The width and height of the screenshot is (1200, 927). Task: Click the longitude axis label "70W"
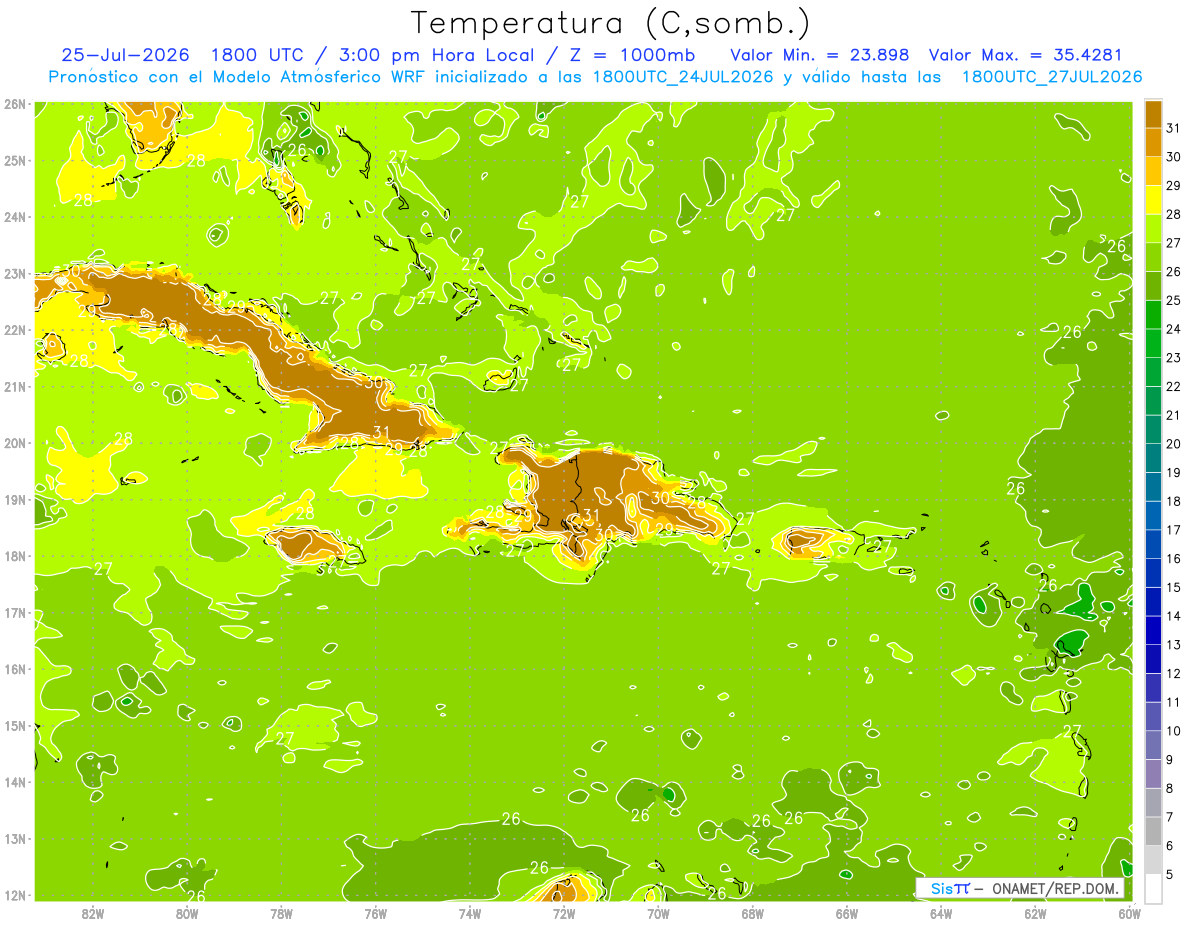coord(658,913)
